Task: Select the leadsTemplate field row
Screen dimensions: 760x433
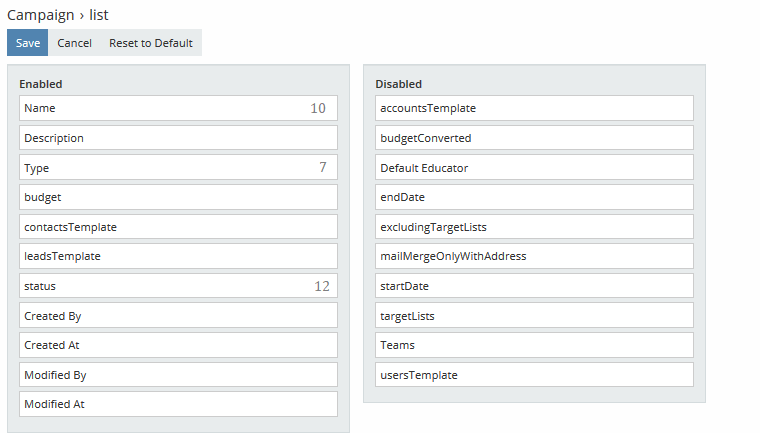Action: coord(178,256)
